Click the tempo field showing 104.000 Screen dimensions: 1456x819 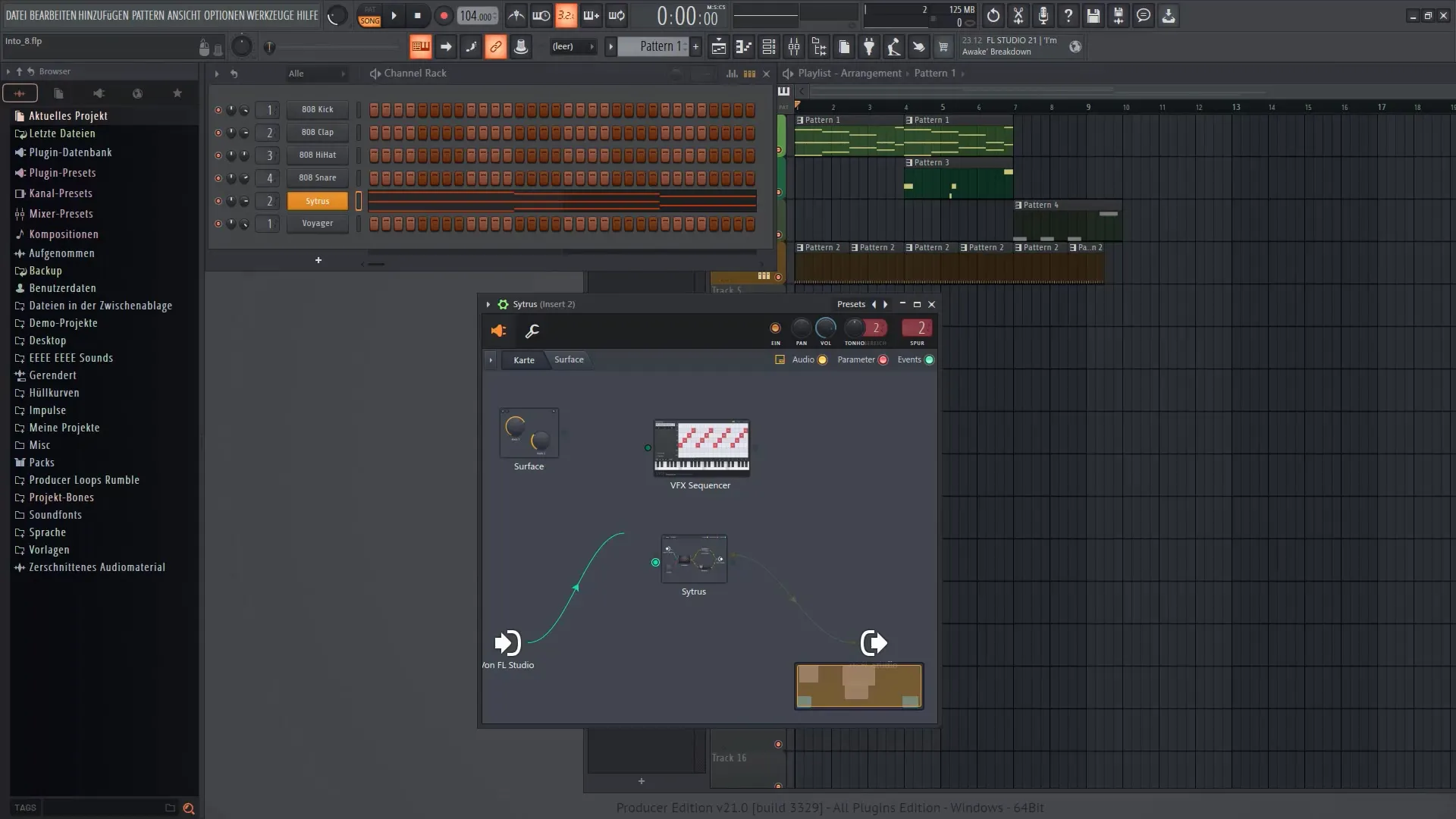477,15
